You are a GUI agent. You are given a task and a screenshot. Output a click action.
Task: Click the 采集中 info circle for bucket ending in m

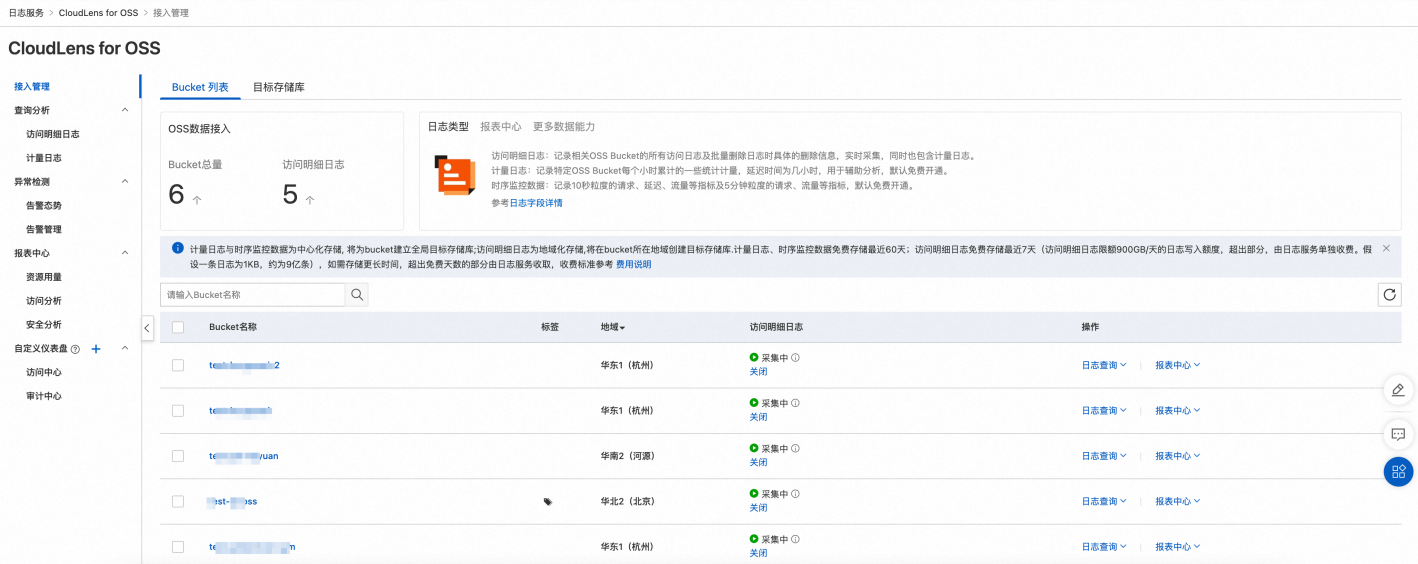[x=795, y=539]
